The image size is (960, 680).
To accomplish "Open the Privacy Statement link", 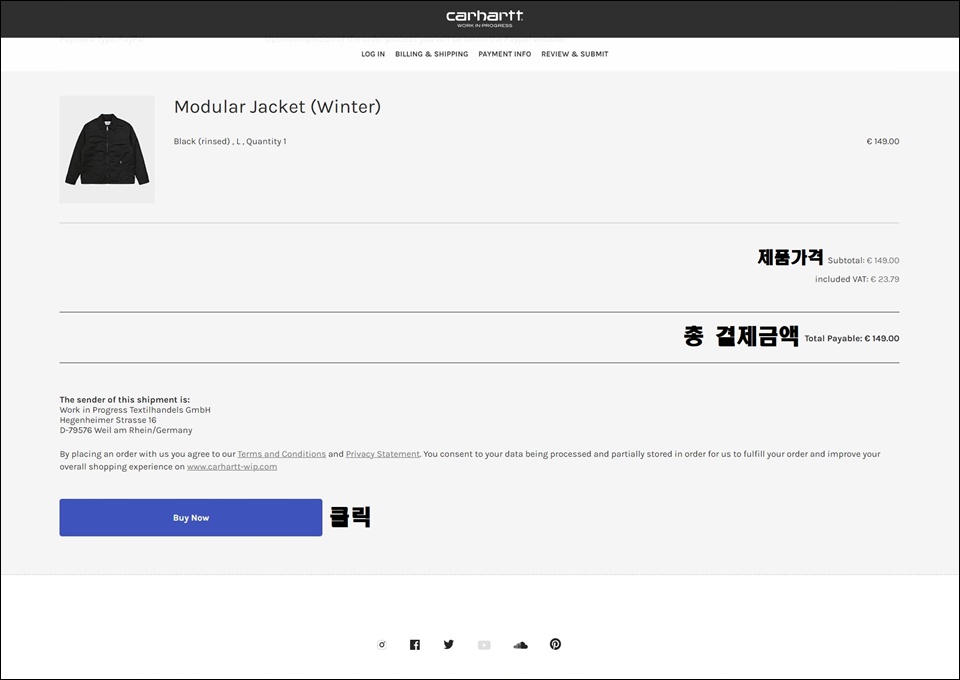I will tap(383, 454).
